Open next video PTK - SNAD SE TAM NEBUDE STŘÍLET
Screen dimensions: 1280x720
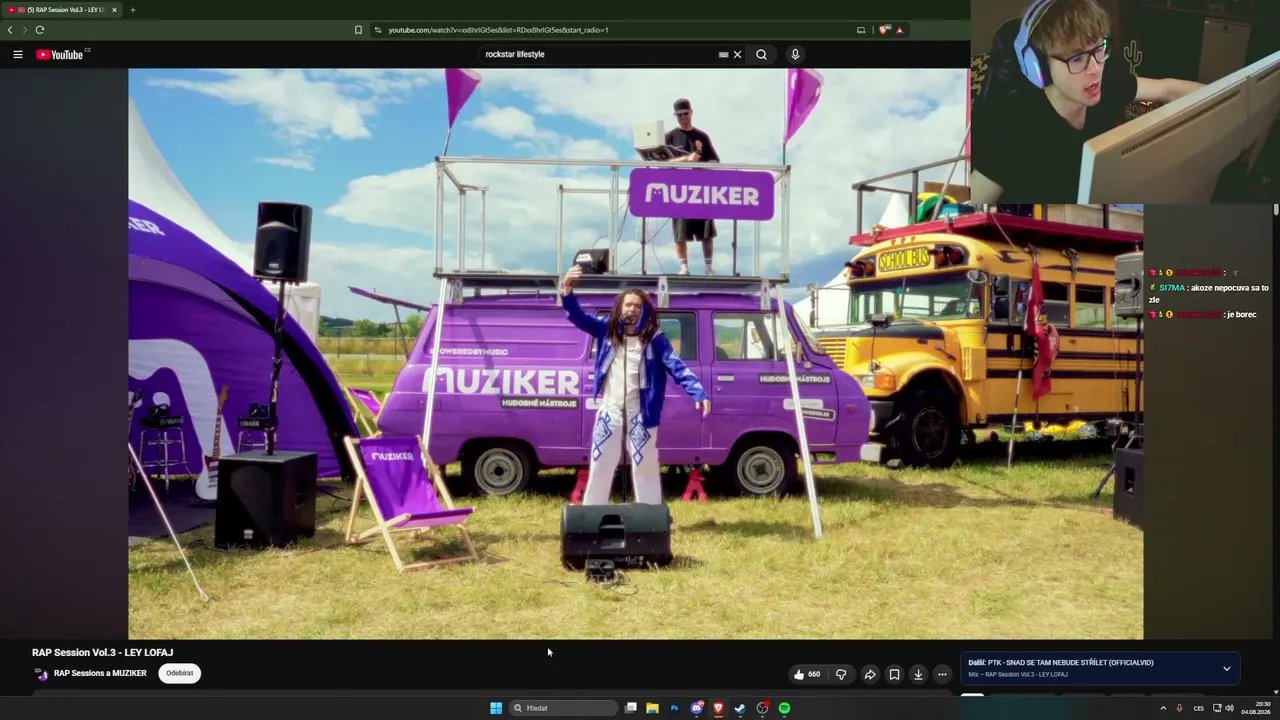(1060, 662)
